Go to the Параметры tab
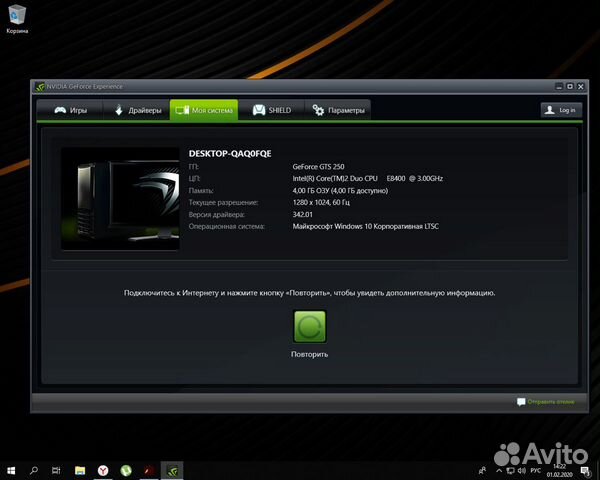600x480 pixels. (338, 110)
